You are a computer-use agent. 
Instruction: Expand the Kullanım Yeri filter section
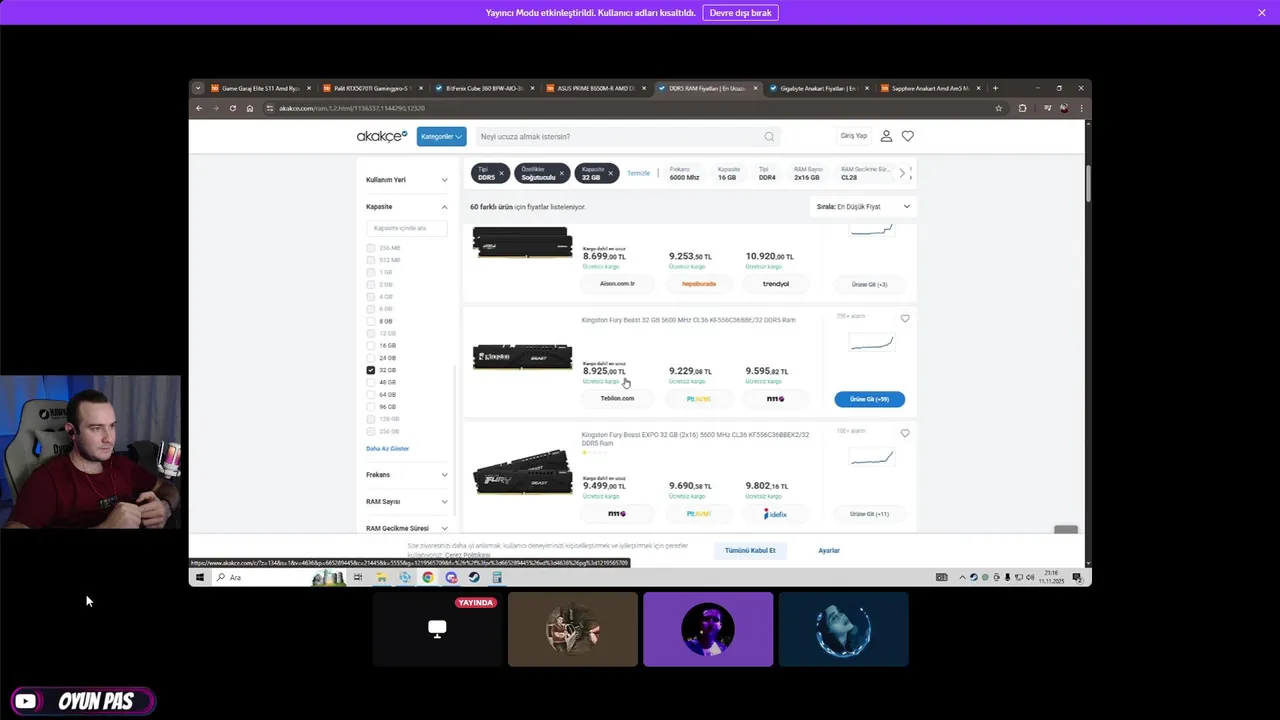[407, 180]
